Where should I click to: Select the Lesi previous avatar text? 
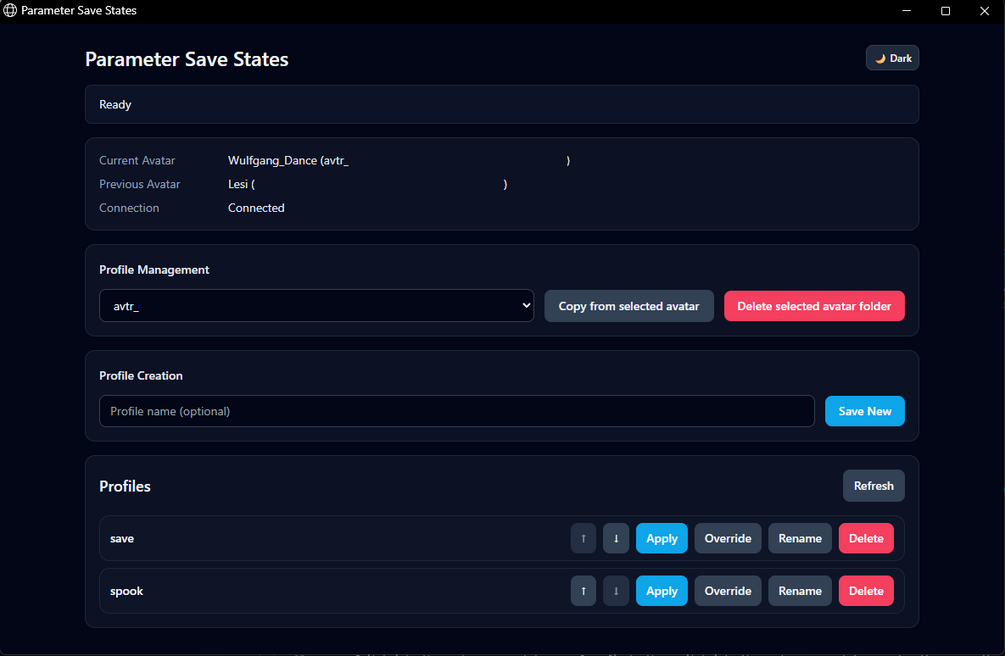click(367, 184)
